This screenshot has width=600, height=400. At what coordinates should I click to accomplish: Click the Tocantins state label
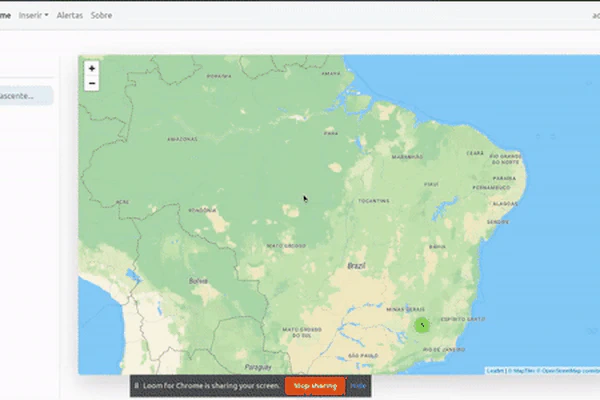click(373, 201)
